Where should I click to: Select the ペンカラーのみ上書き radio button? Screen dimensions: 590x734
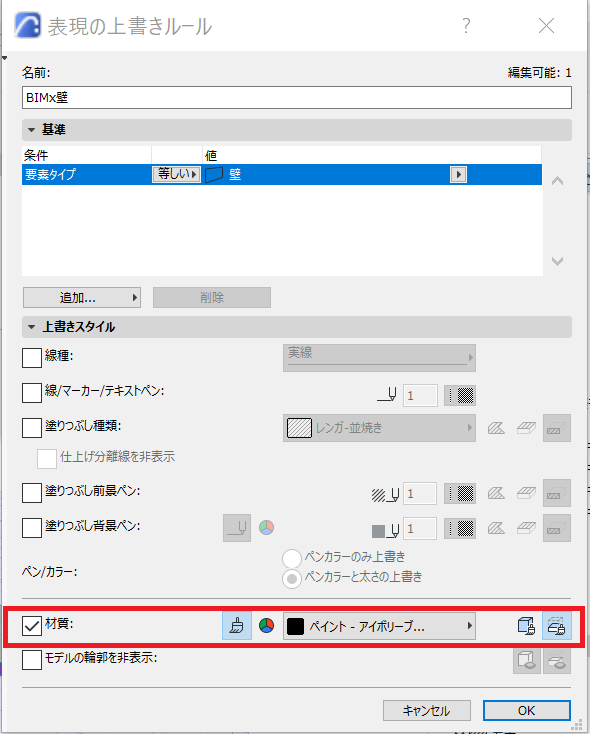[292, 558]
